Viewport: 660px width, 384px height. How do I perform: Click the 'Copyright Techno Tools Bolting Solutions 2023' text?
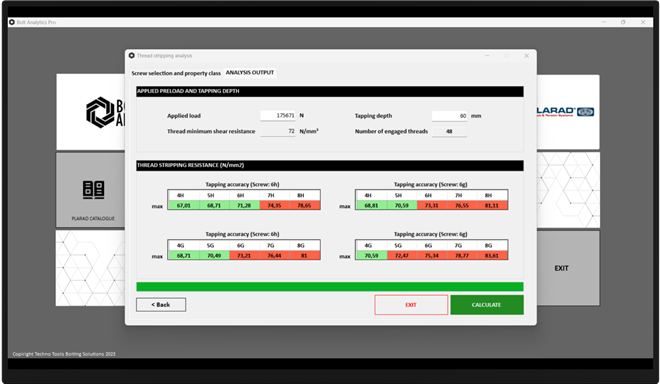tap(64, 354)
